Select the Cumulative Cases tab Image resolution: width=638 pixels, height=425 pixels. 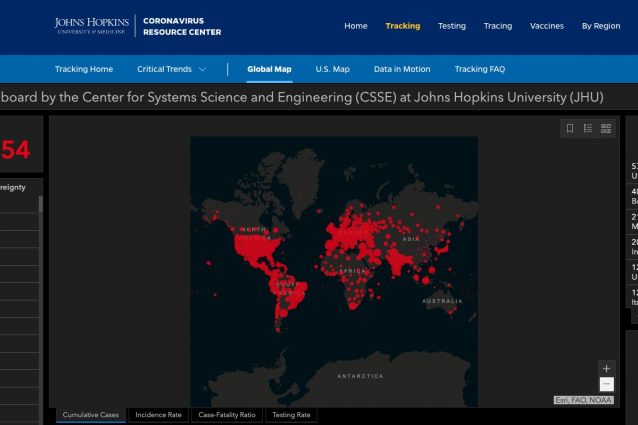tap(91, 415)
